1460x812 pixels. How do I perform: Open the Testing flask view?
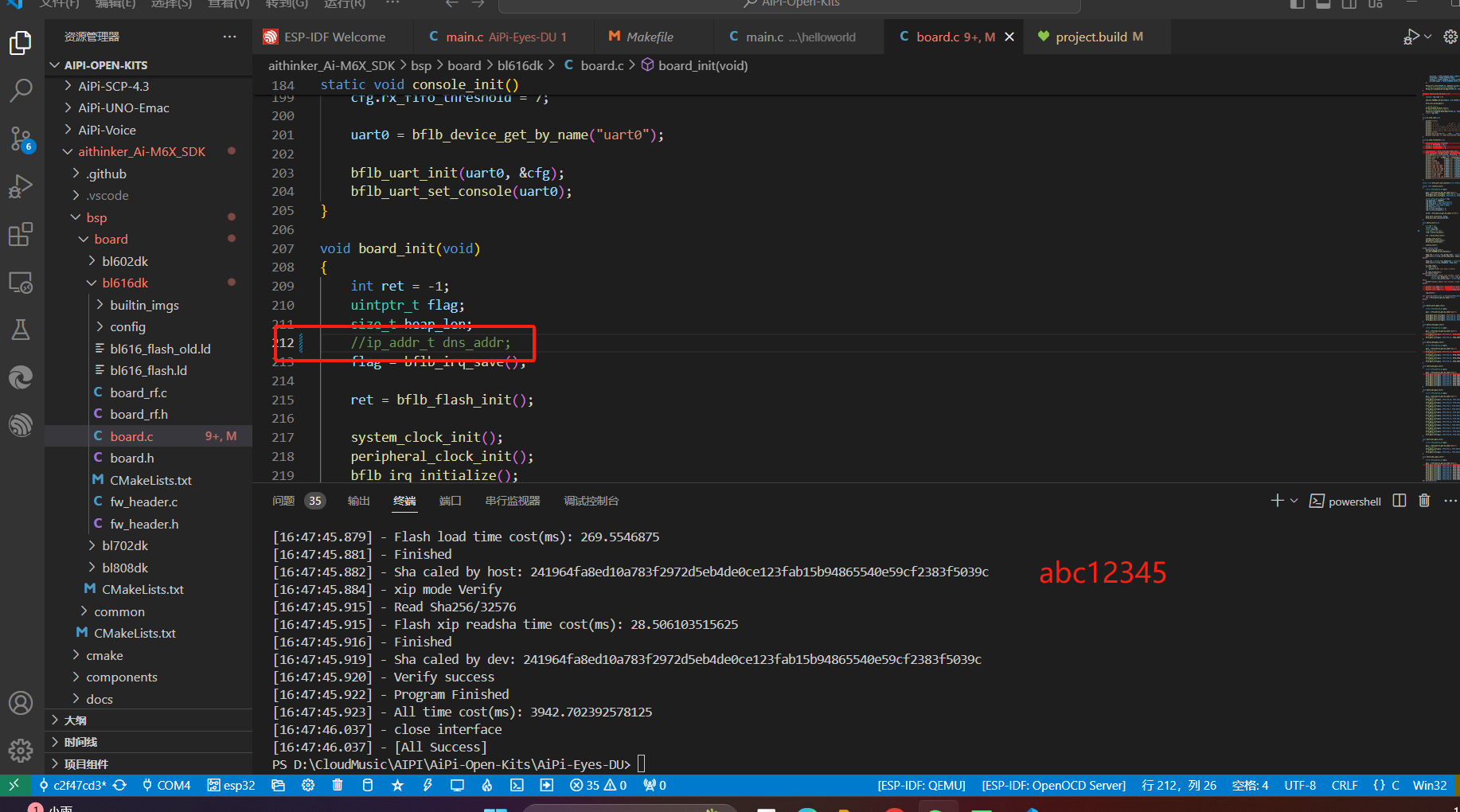21,330
